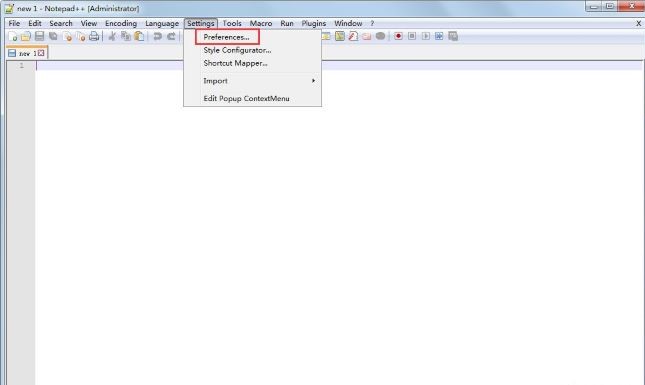The image size is (645, 385).
Task: Click the Paste clipboard toolbar icon
Action: (139, 36)
